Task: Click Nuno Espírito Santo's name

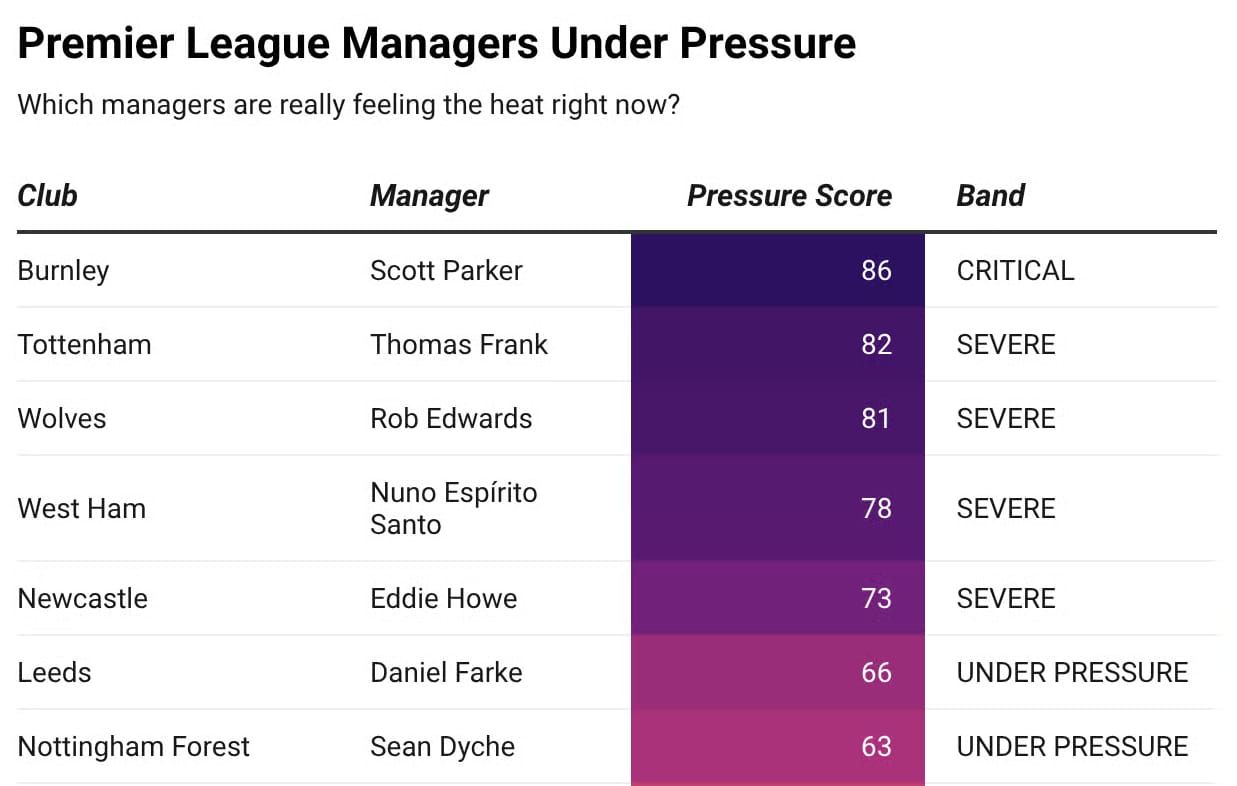Action: (x=454, y=508)
